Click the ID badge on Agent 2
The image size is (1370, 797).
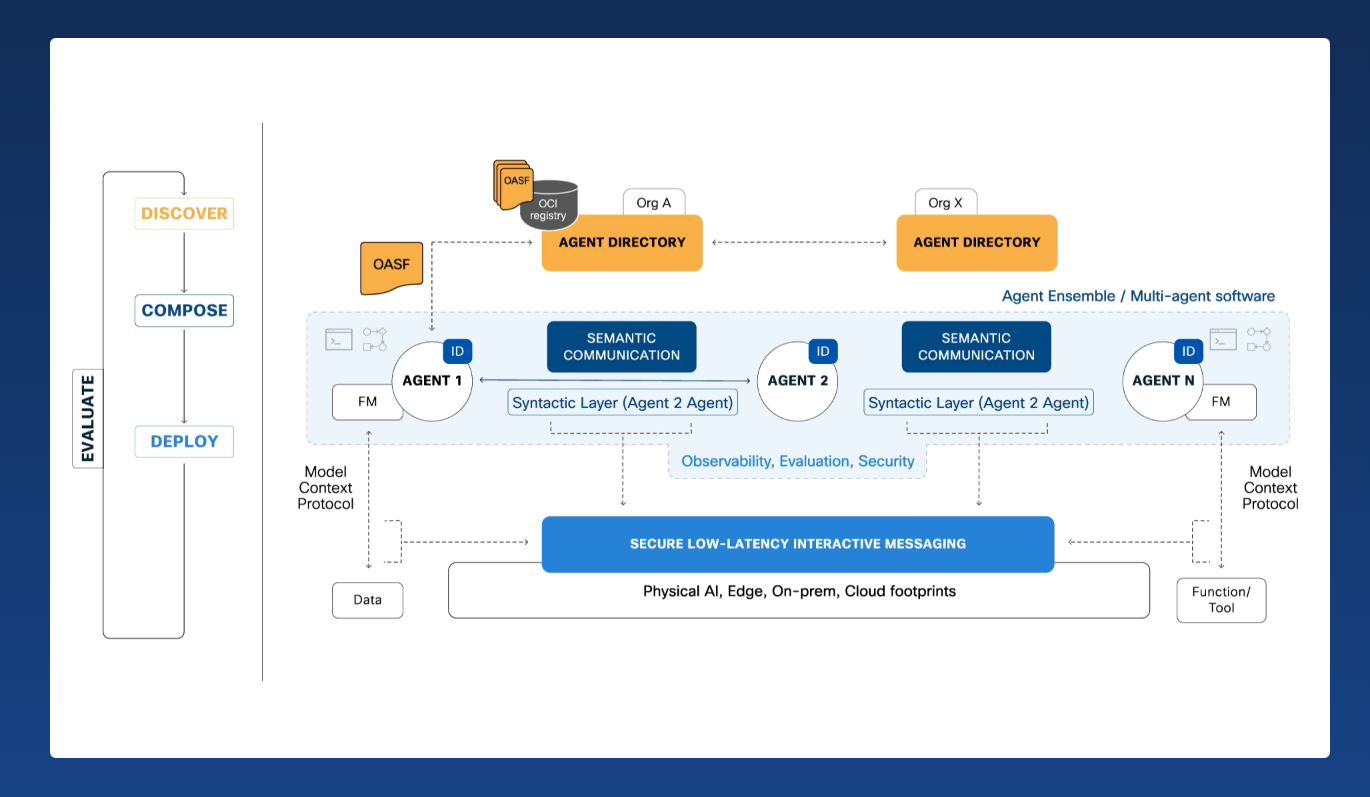[x=823, y=351]
